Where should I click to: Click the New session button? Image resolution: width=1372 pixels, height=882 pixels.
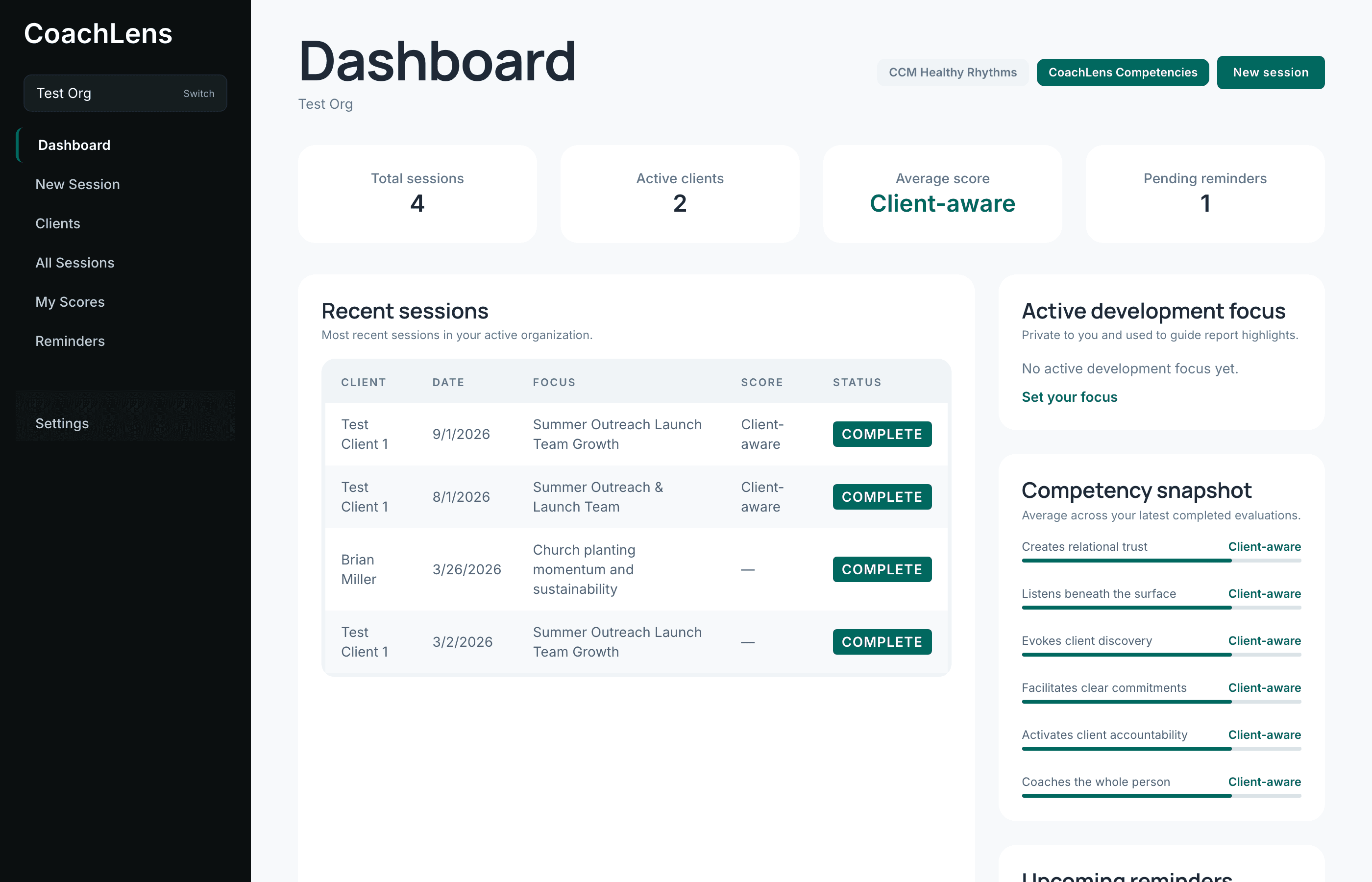tap(1271, 73)
